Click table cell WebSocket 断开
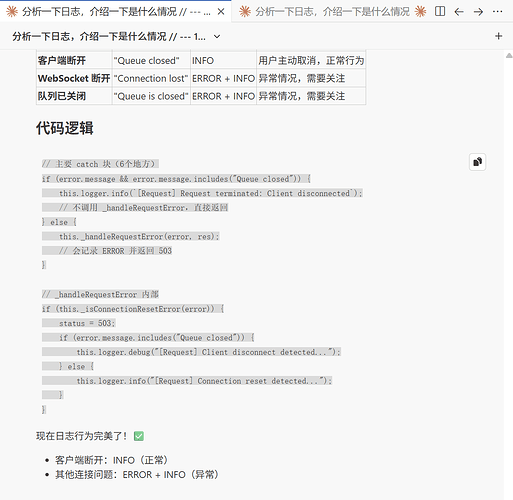The height and width of the screenshot is (500, 513). click(x=74, y=78)
